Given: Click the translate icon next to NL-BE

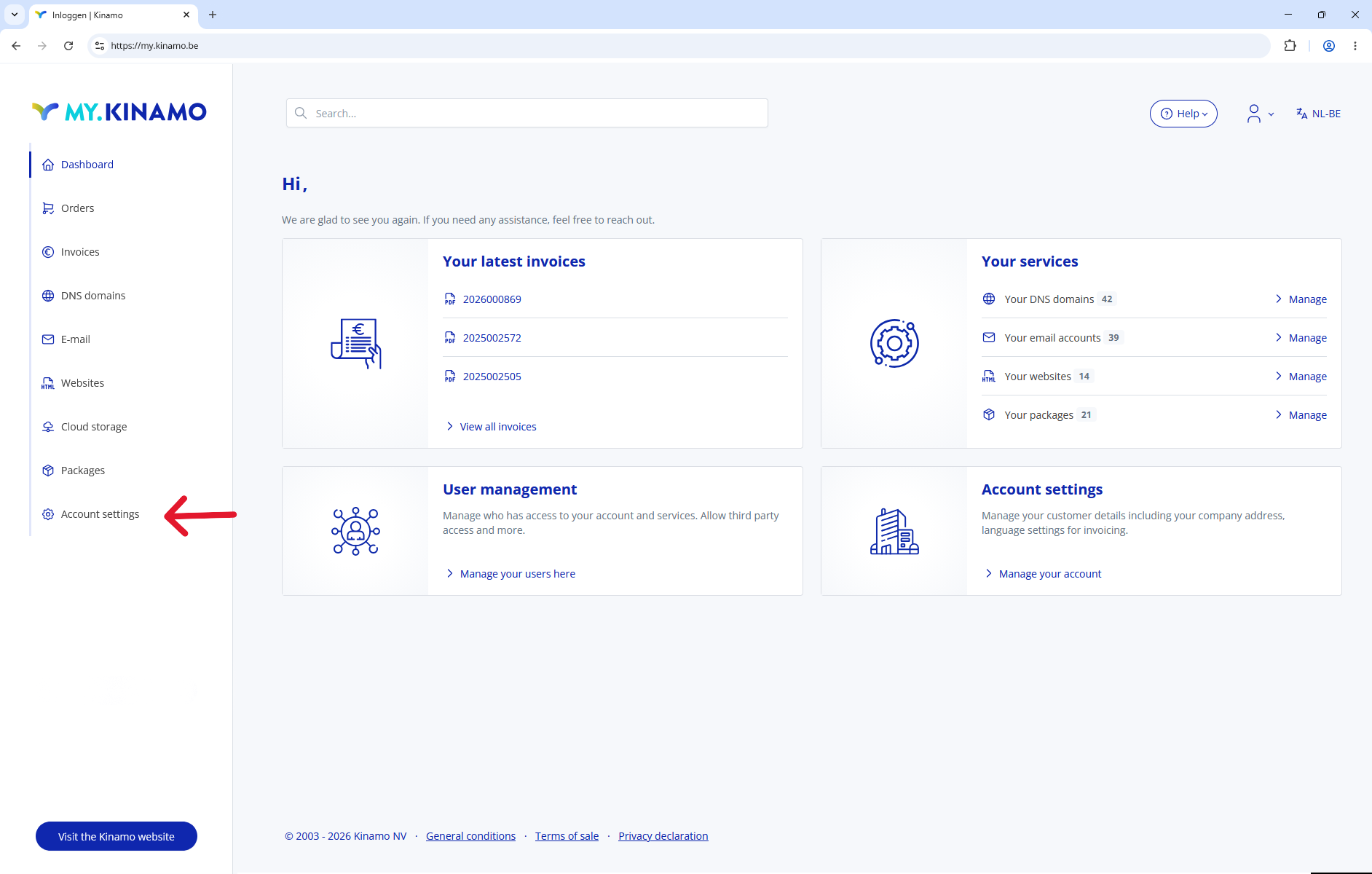Looking at the screenshot, I should [1301, 114].
